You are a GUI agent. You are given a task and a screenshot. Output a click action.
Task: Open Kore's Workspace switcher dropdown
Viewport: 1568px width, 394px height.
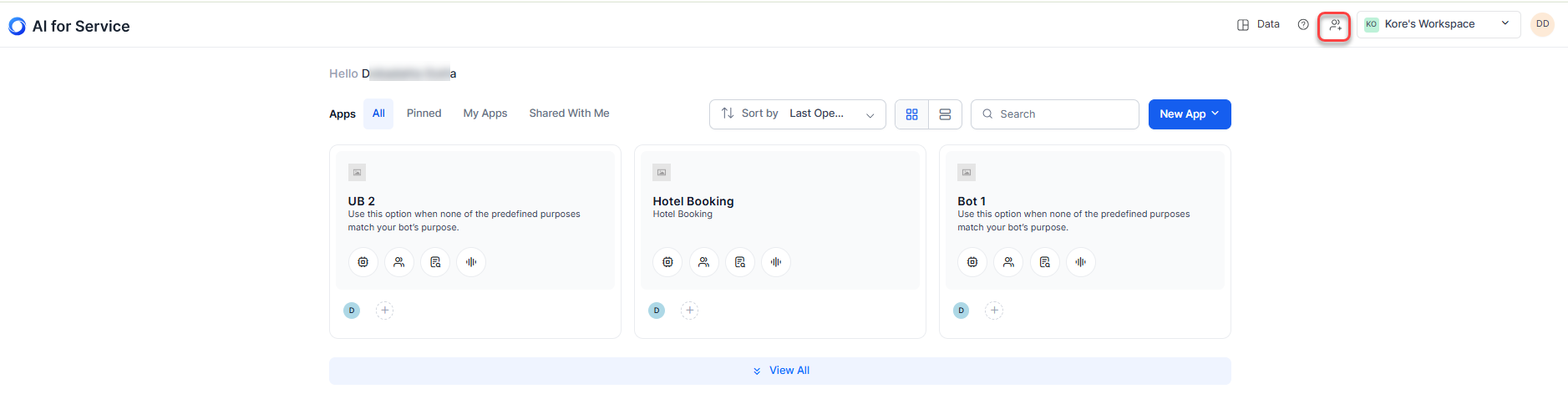click(x=1438, y=24)
